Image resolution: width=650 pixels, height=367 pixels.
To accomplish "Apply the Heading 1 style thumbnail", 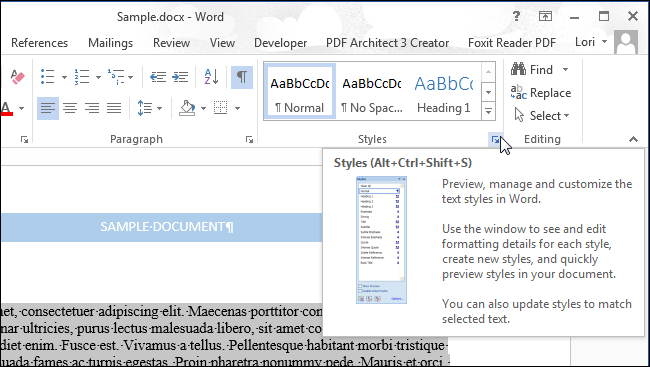I will tap(444, 92).
